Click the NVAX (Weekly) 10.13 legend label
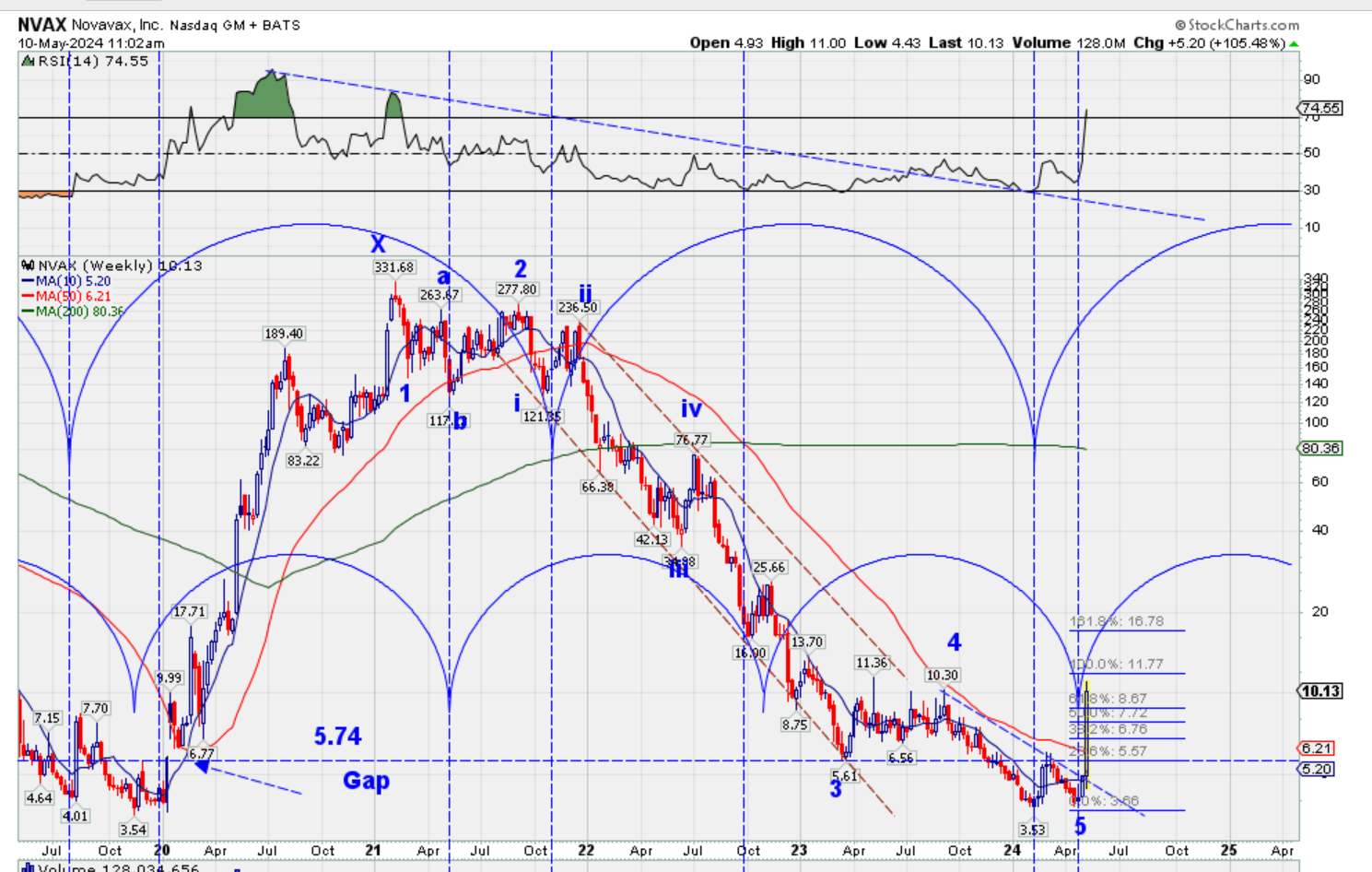The image size is (1372, 872). tap(119, 265)
